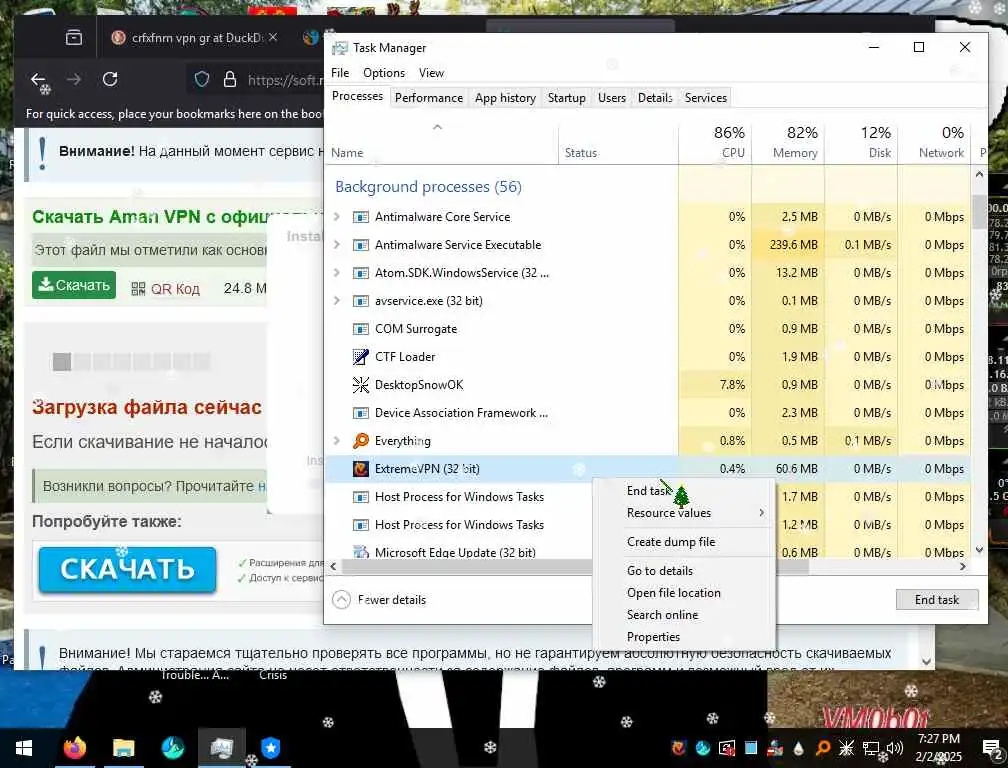Open the Resource values submenu
Image resolution: width=1008 pixels, height=768 pixels.
pos(684,513)
